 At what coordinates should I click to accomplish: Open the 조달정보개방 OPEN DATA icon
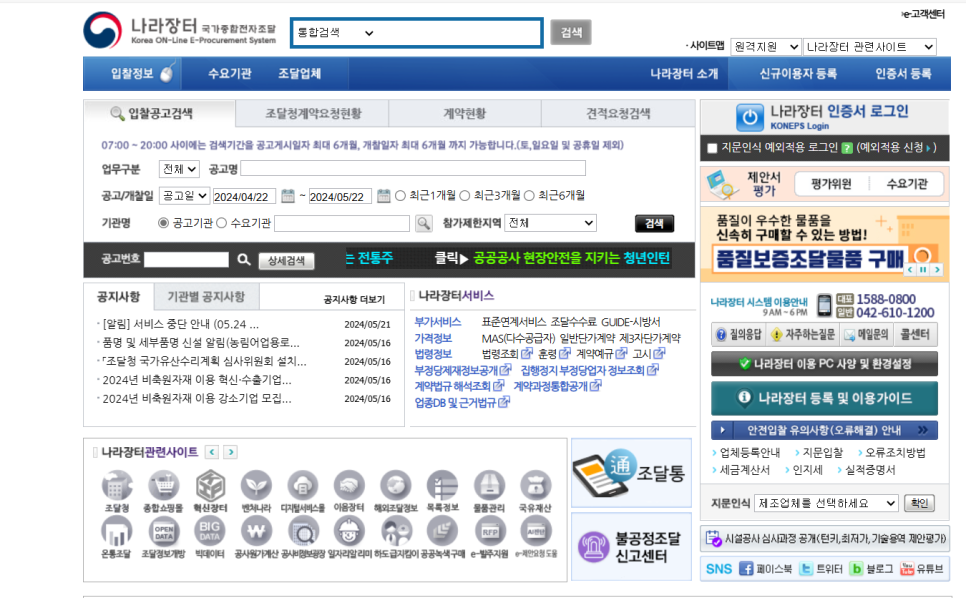pyautogui.click(x=163, y=531)
